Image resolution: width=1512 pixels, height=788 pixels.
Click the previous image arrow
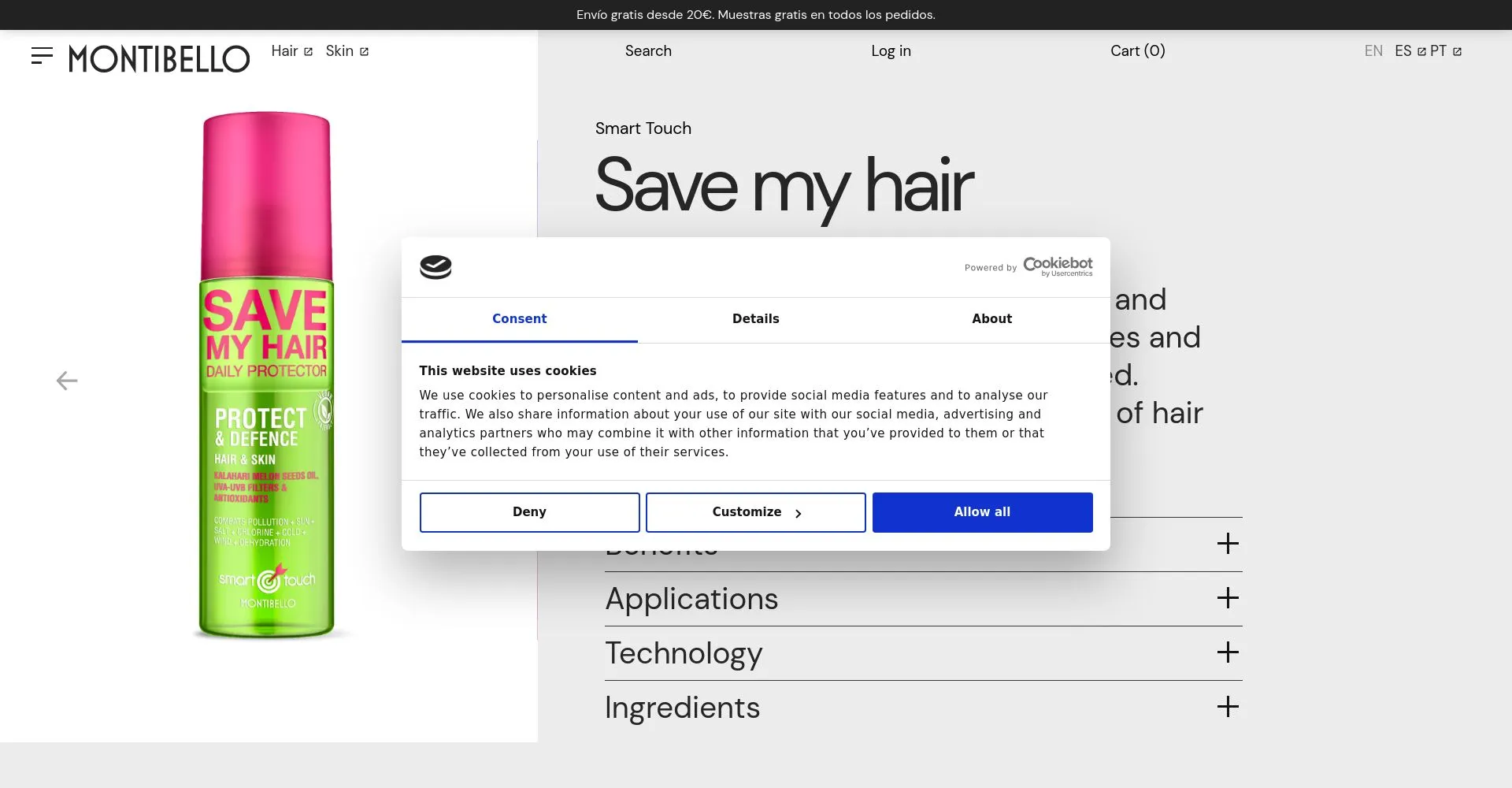67,381
